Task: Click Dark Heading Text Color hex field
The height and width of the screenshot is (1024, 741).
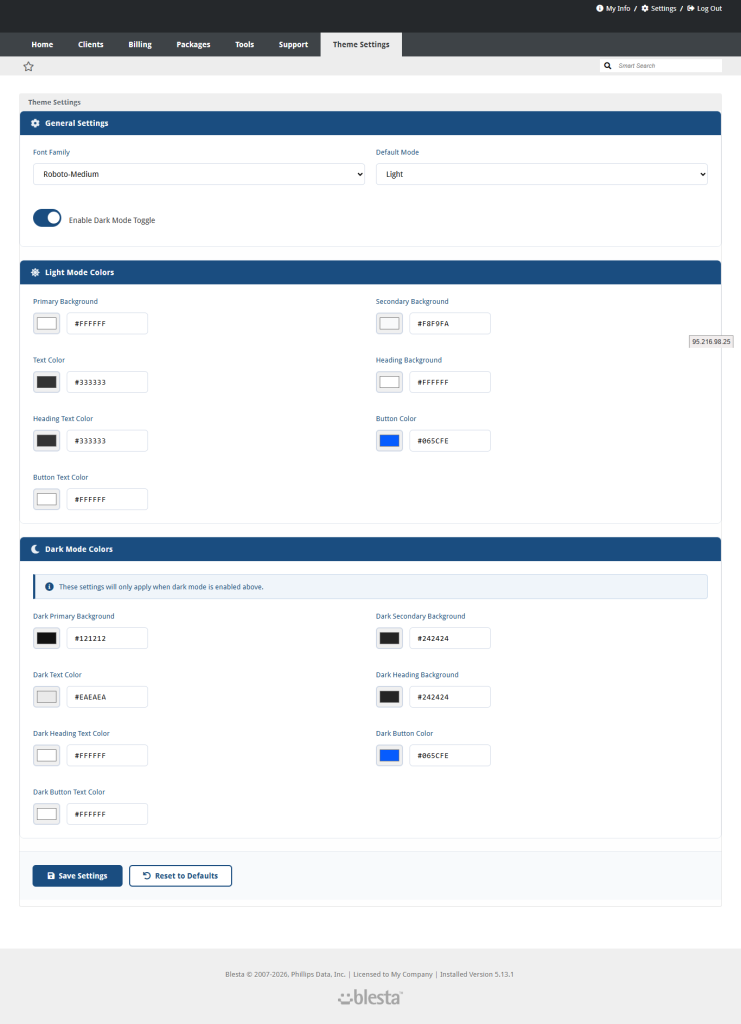Action: tap(107, 756)
